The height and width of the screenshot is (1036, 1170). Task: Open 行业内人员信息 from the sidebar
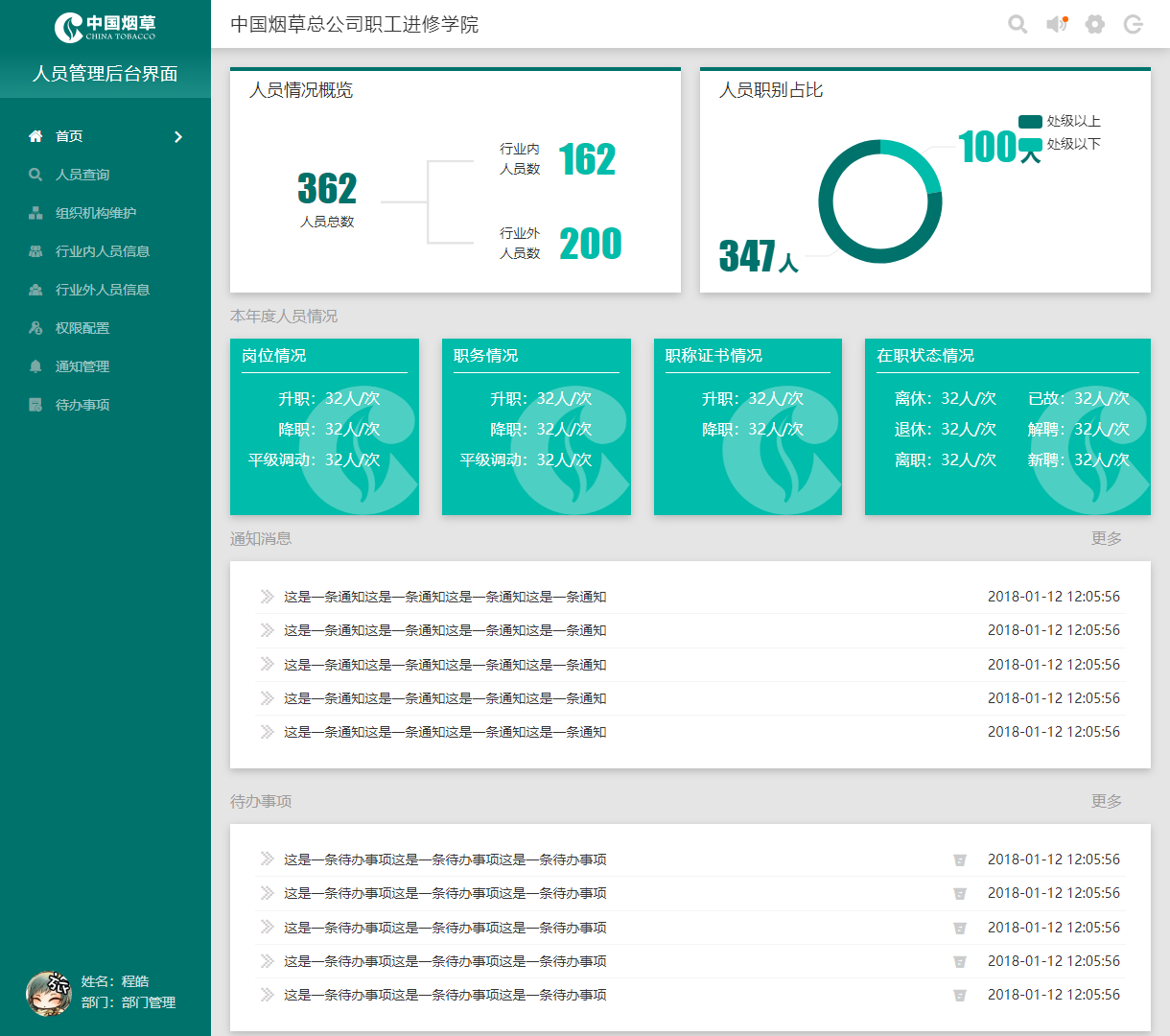click(96, 250)
